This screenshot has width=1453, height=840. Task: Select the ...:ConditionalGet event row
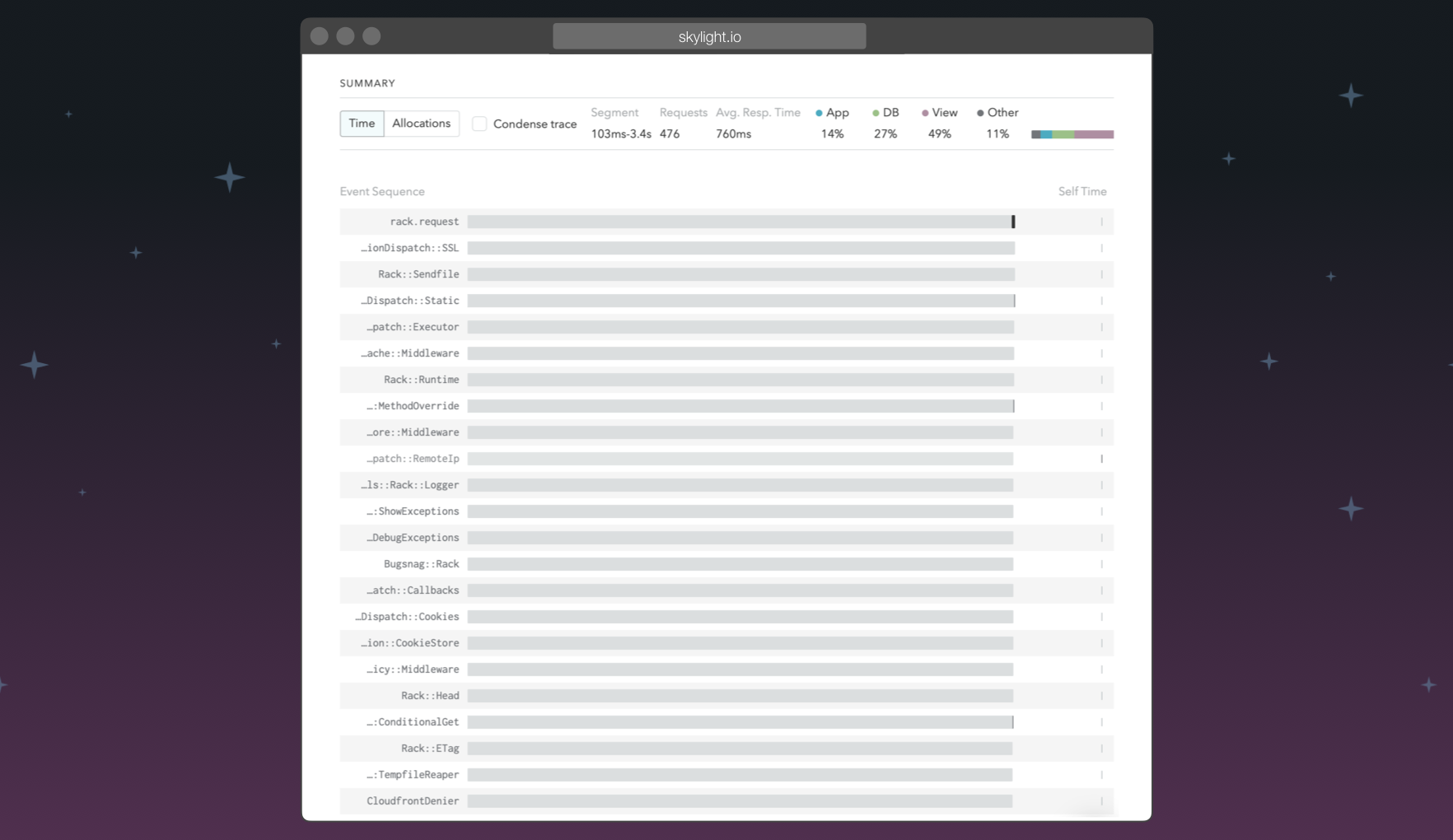tap(726, 722)
